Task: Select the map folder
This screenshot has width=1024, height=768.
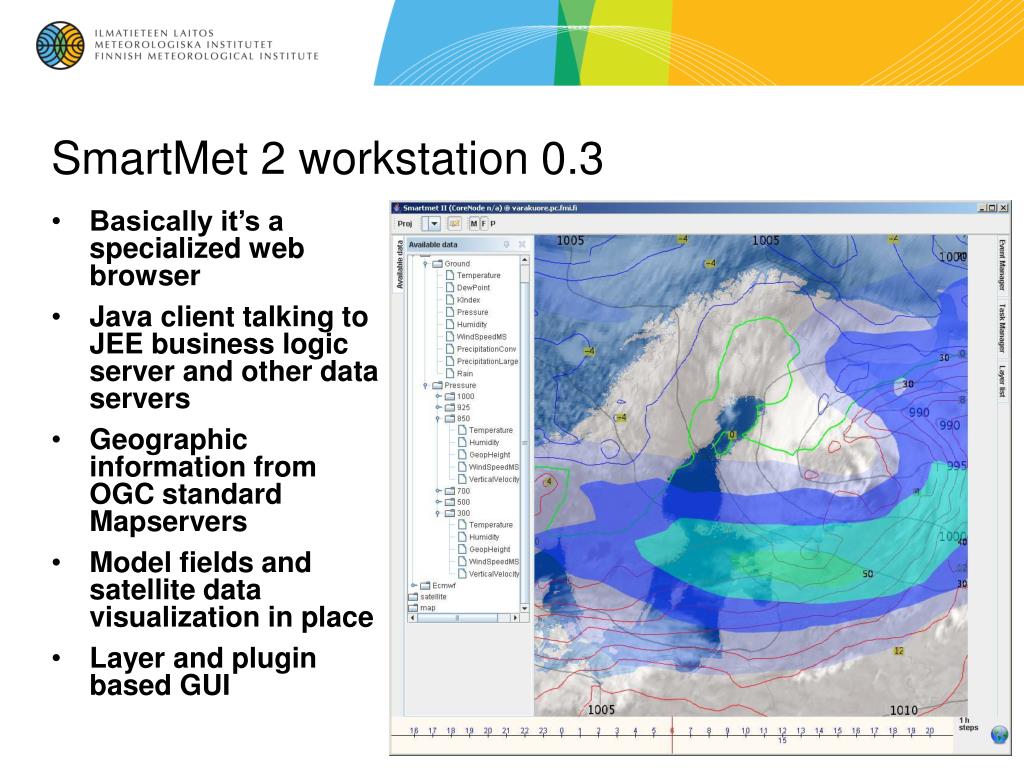Action: pos(422,608)
